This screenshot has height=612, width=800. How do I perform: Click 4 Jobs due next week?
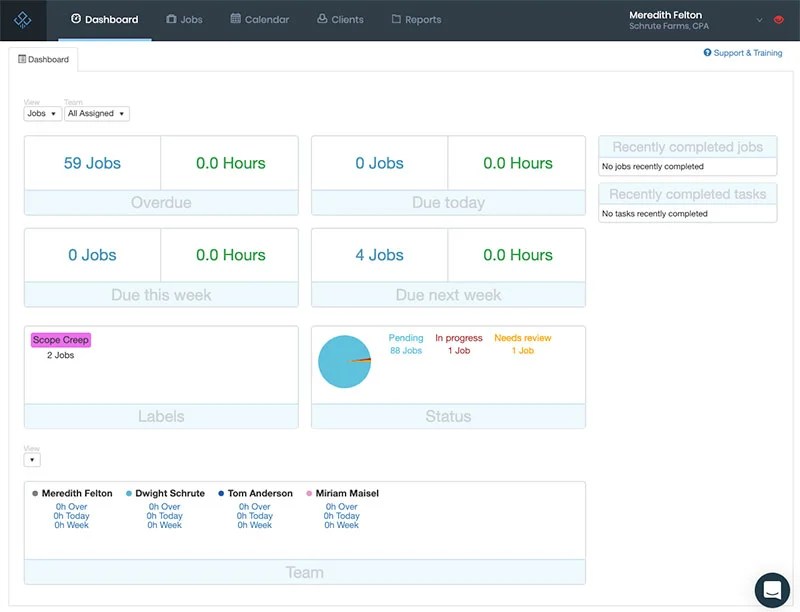[x=380, y=255]
